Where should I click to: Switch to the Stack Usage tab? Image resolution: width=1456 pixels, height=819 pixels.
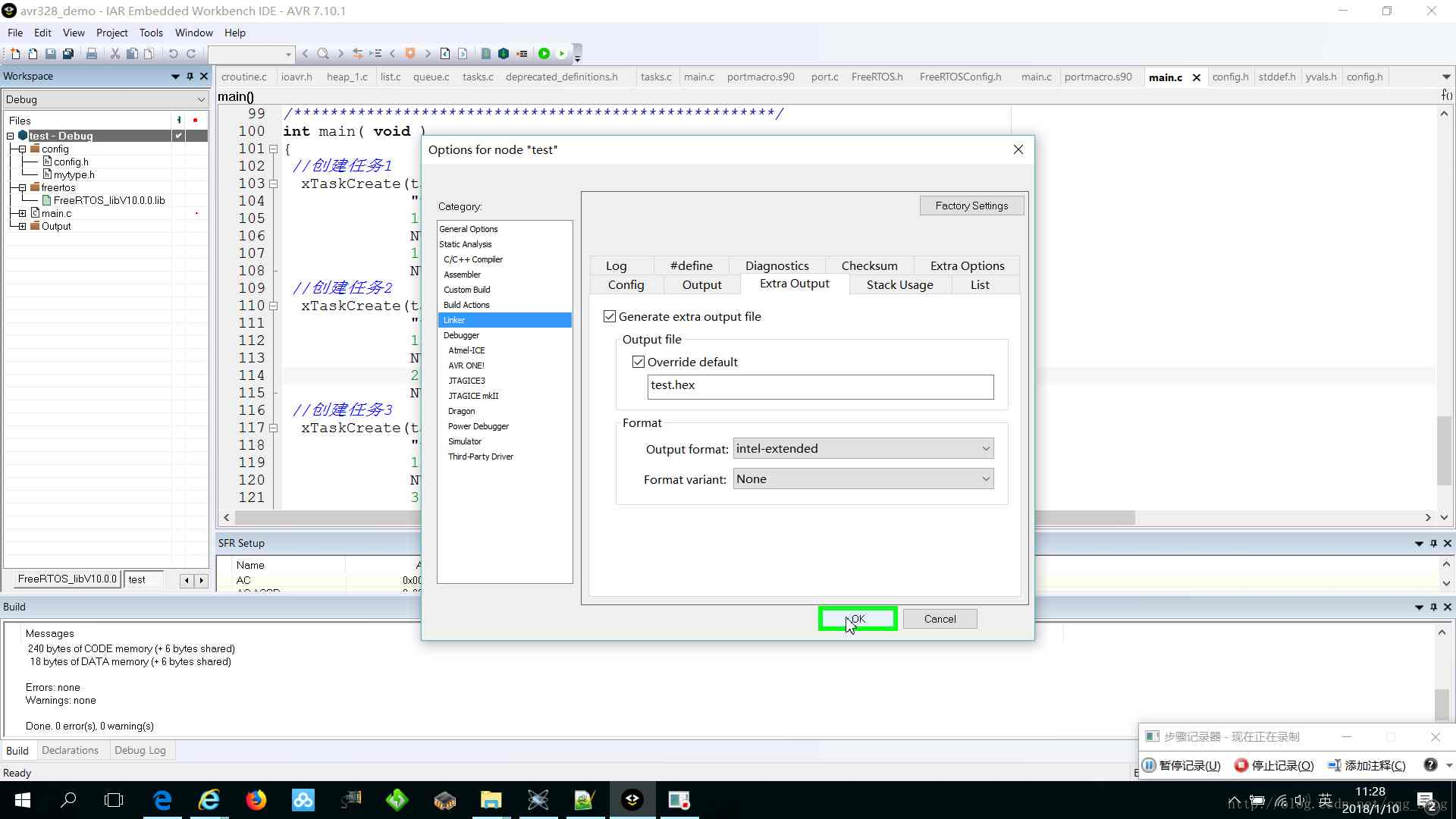[899, 284]
